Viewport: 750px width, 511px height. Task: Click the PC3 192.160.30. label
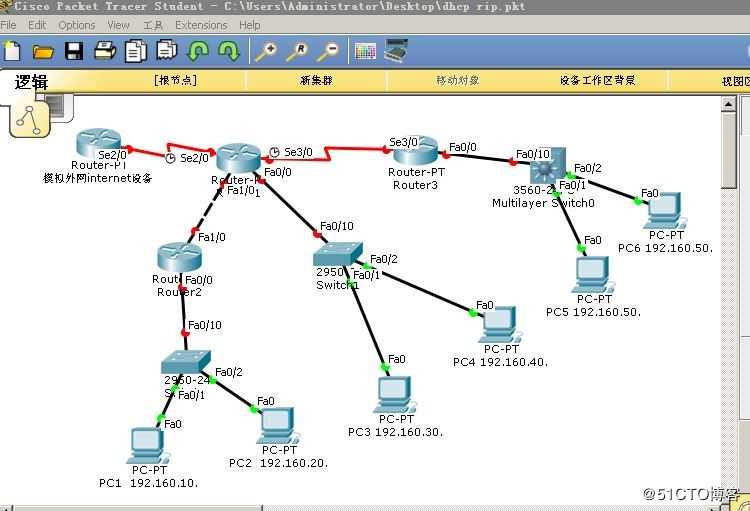395,432
